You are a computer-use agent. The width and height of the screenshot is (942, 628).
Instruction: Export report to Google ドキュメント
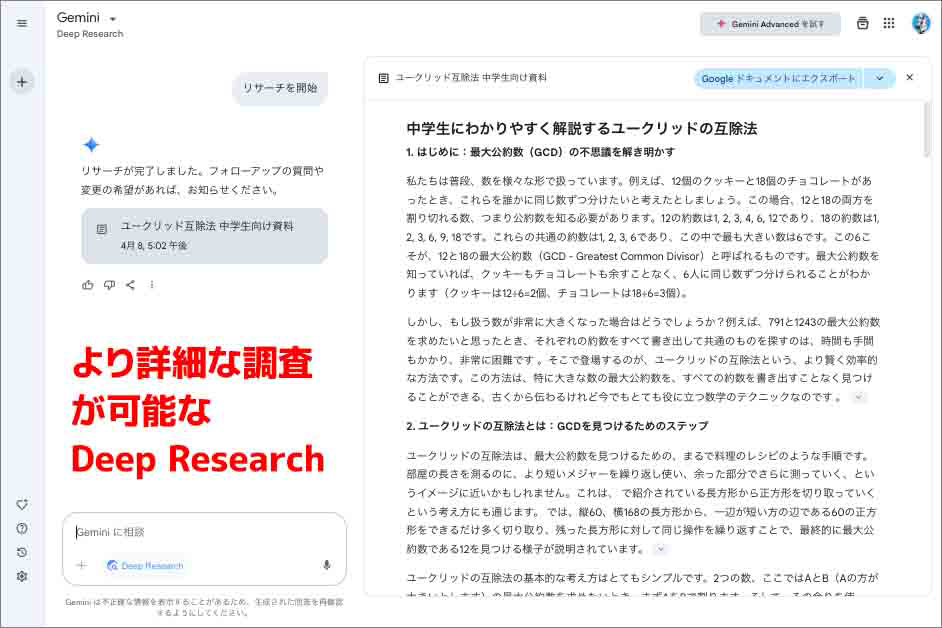pos(778,78)
